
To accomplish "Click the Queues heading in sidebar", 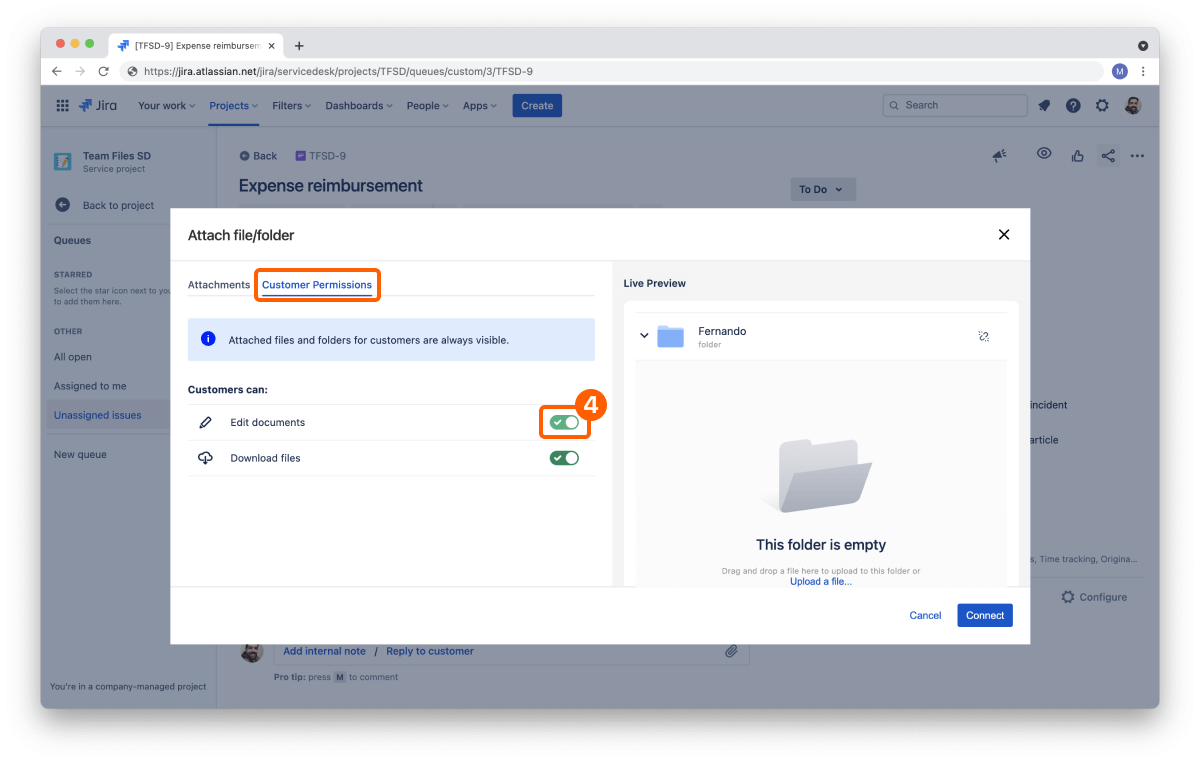I will [72, 240].
